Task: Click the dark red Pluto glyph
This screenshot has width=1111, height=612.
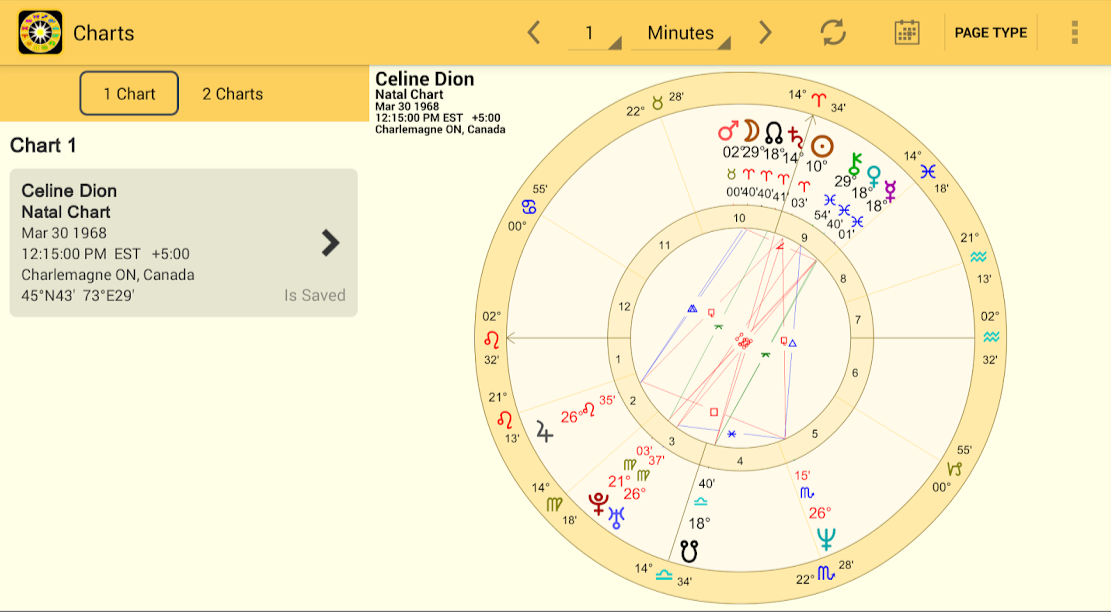Action: pyautogui.click(x=599, y=504)
